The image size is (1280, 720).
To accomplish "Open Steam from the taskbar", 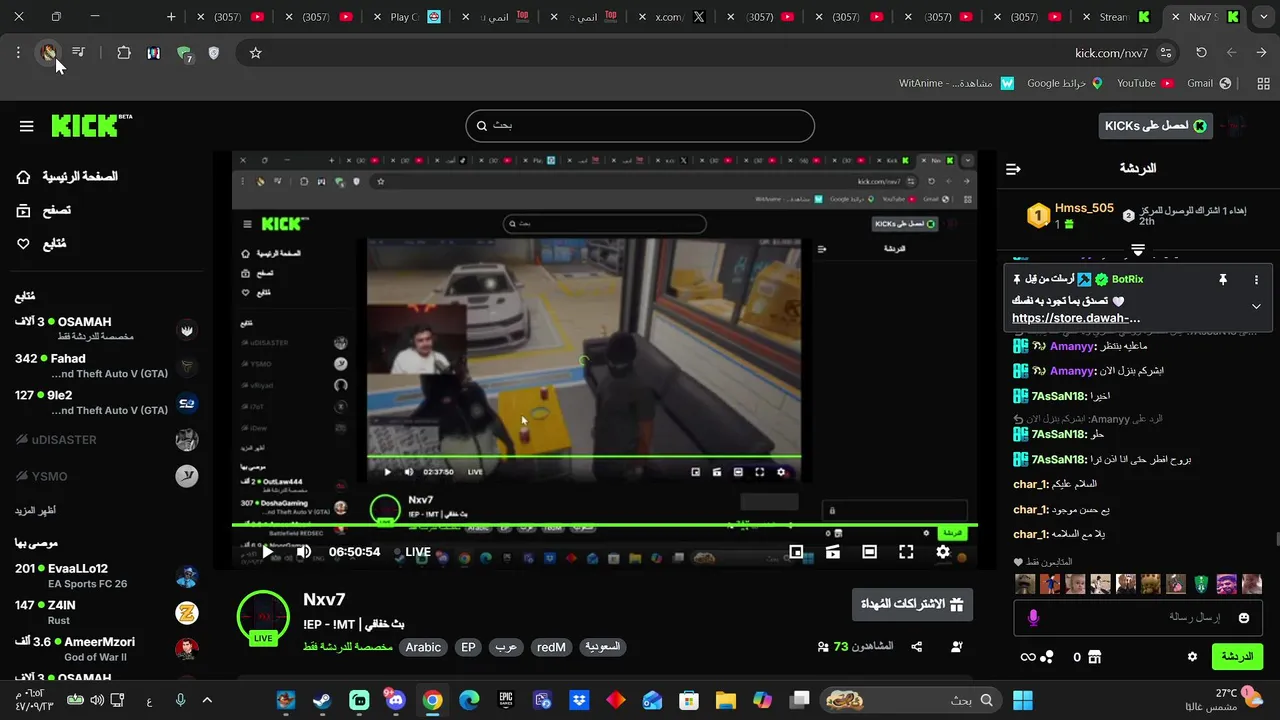I will [x=323, y=700].
